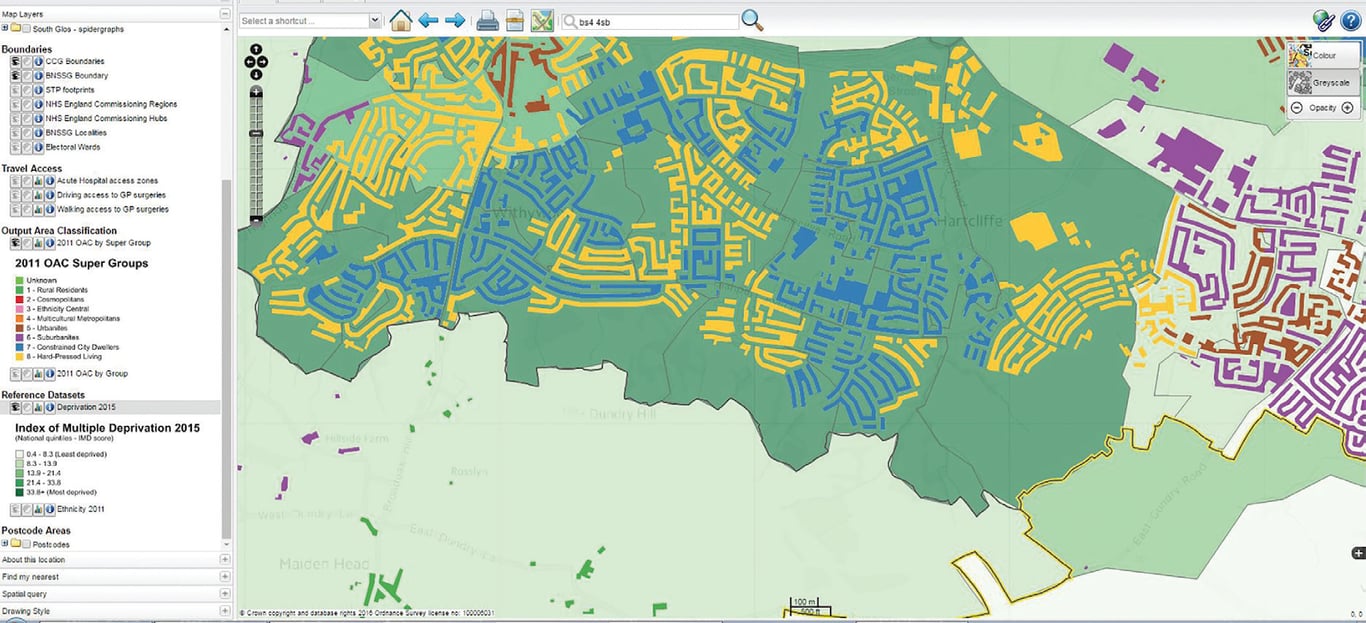Expand the Find my nearest panel
The width and height of the screenshot is (1366, 623).
[224, 577]
